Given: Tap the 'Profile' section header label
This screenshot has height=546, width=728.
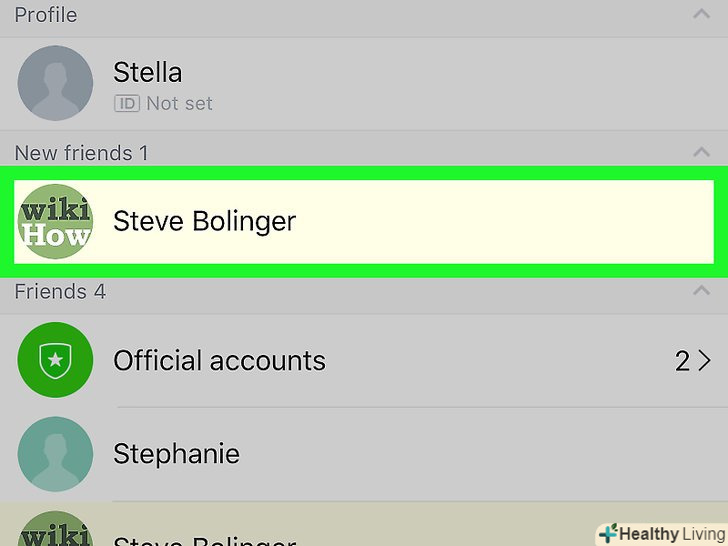Looking at the screenshot, I should pyautogui.click(x=45, y=15).
